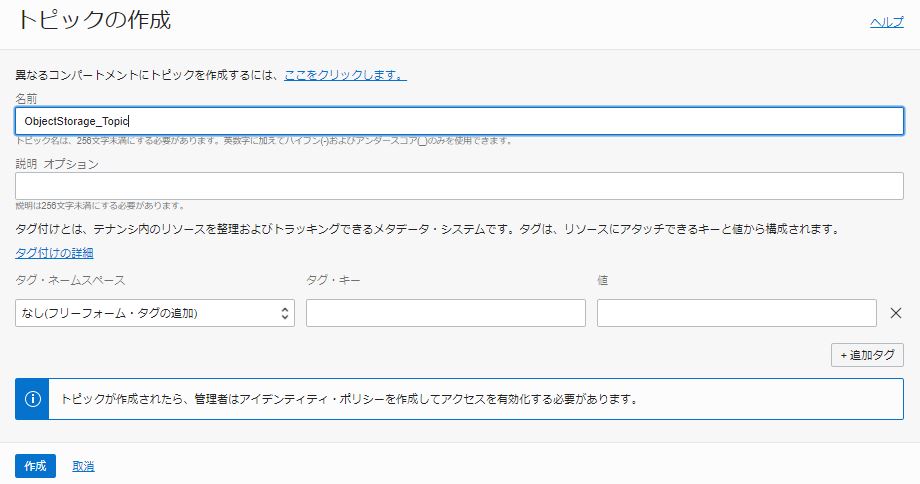
Task: Click the タグ付けとは tagging description text
Action: pos(428,229)
